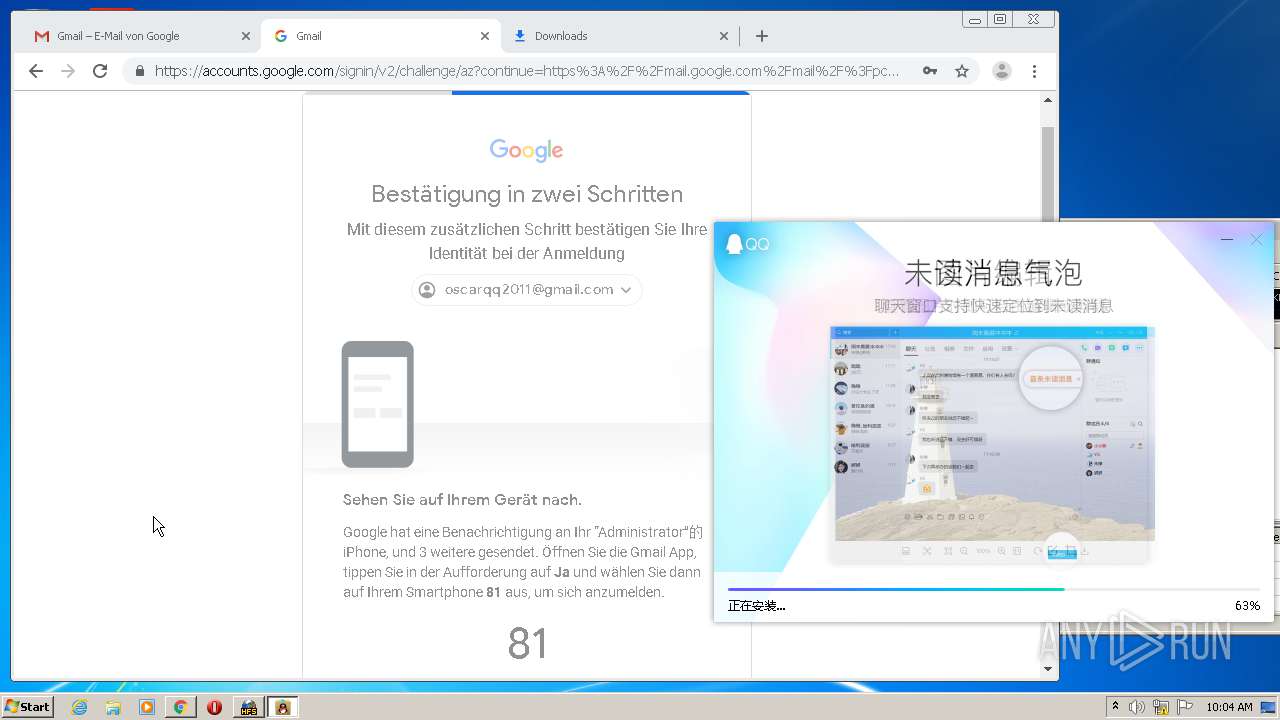Viewport: 1280px width, 720px height.
Task: Click the HFS taskbar button
Action: [x=248, y=707]
